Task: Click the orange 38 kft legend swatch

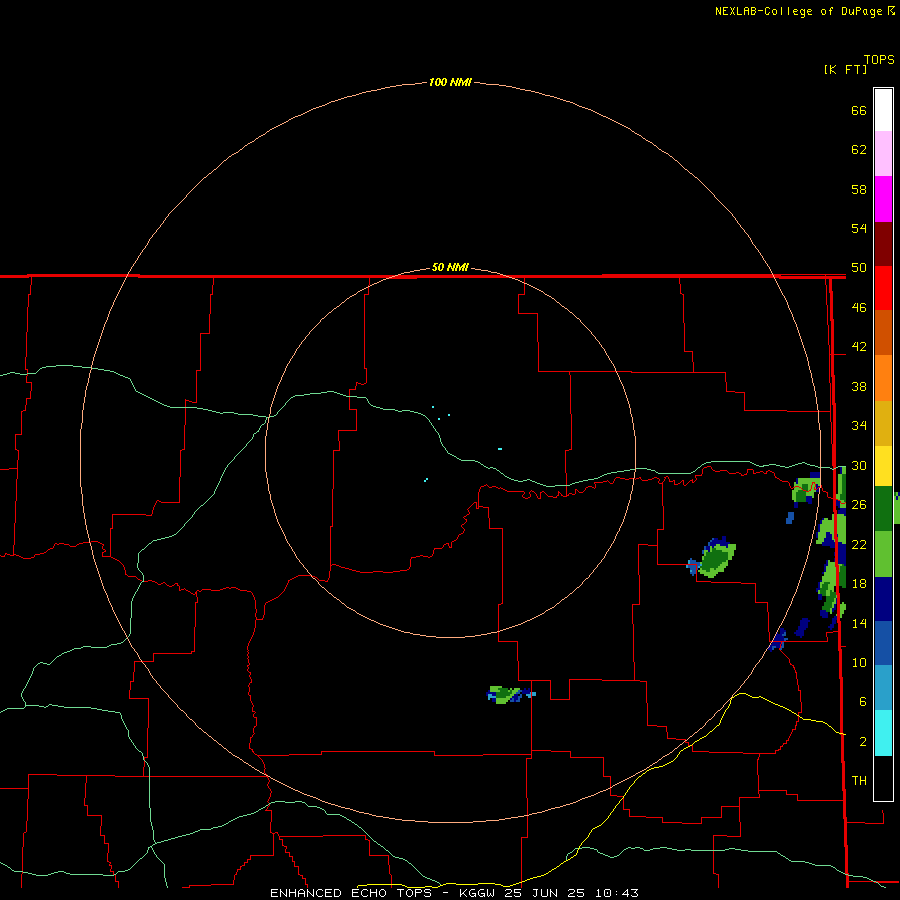Action: (883, 378)
